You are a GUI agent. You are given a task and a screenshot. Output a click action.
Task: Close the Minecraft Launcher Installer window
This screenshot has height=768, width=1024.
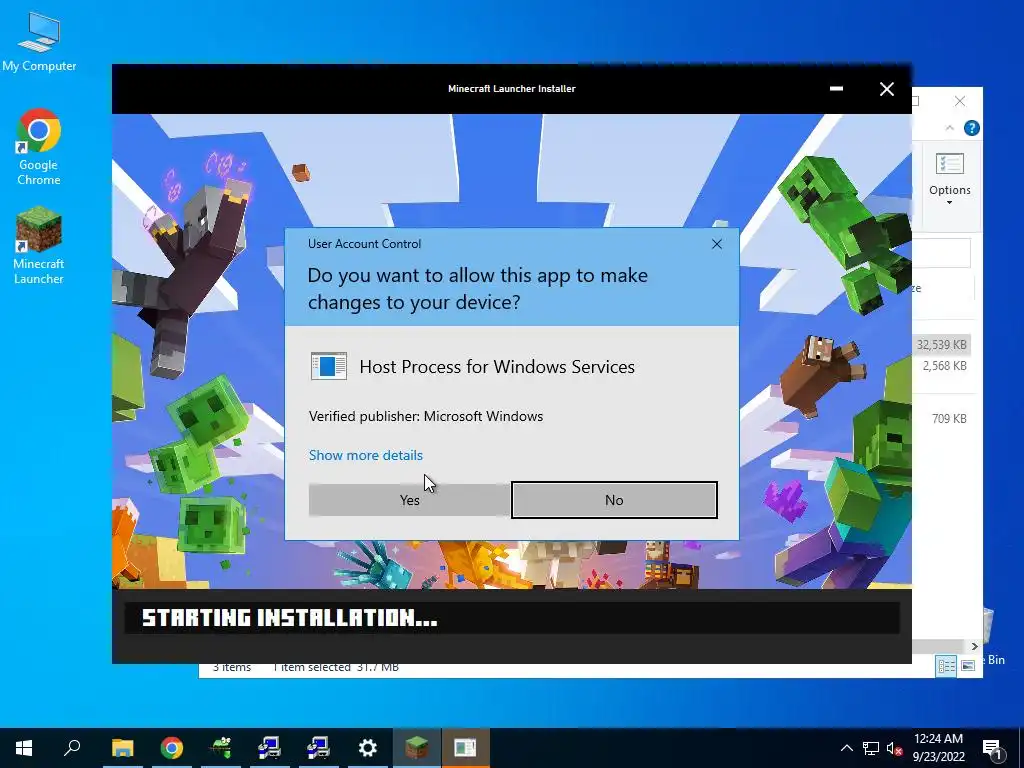click(886, 89)
